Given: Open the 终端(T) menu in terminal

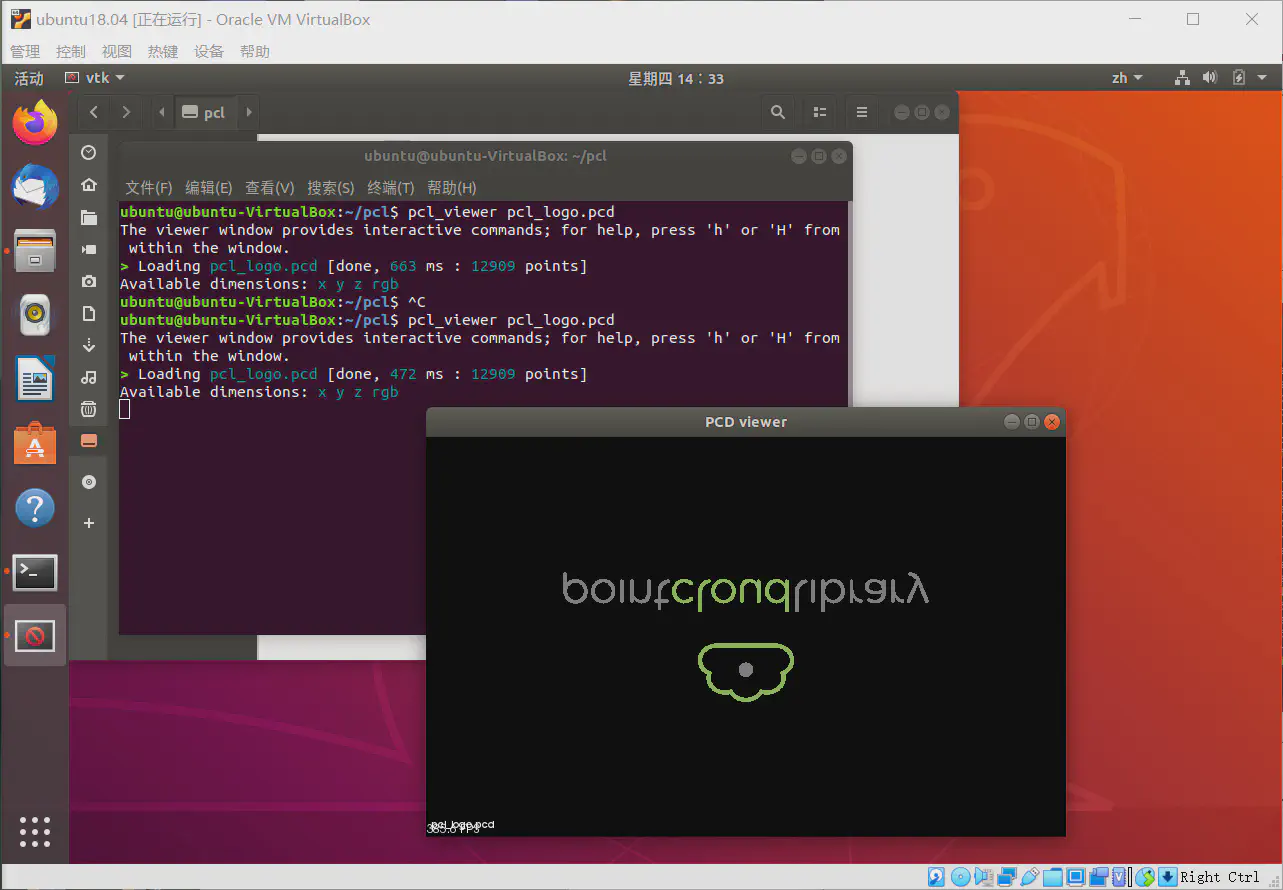Looking at the screenshot, I should click(x=390, y=188).
